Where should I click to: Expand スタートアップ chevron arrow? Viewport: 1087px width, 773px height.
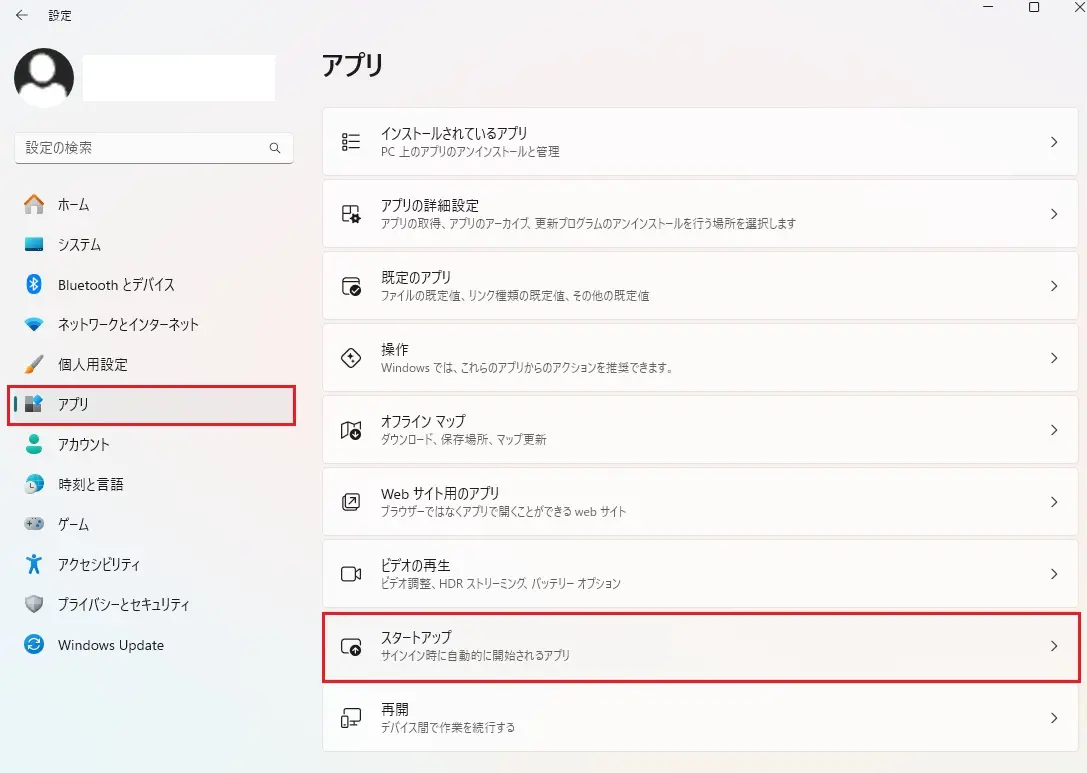pos(1054,646)
